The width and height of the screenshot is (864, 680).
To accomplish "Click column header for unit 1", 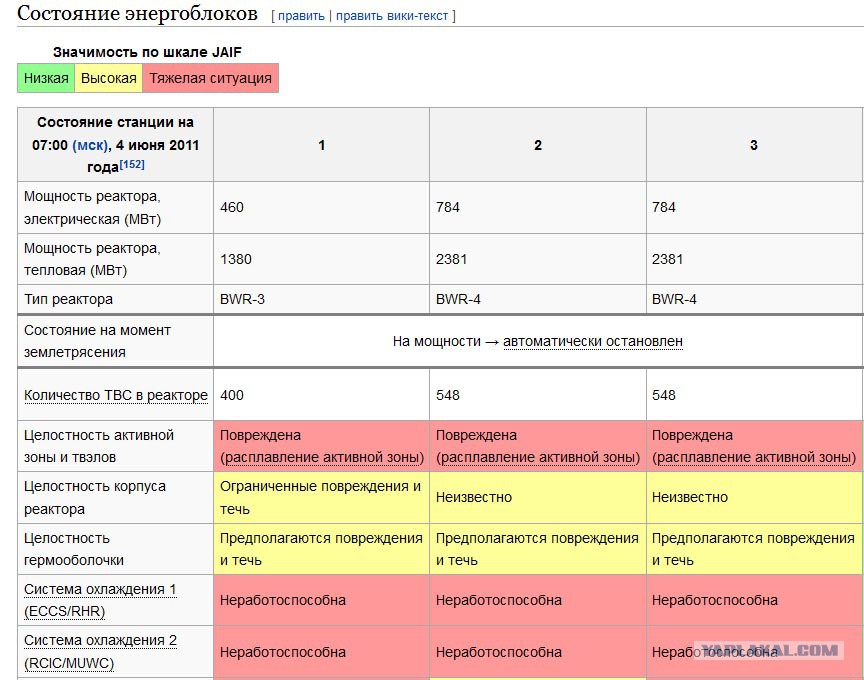I will coord(321,145).
